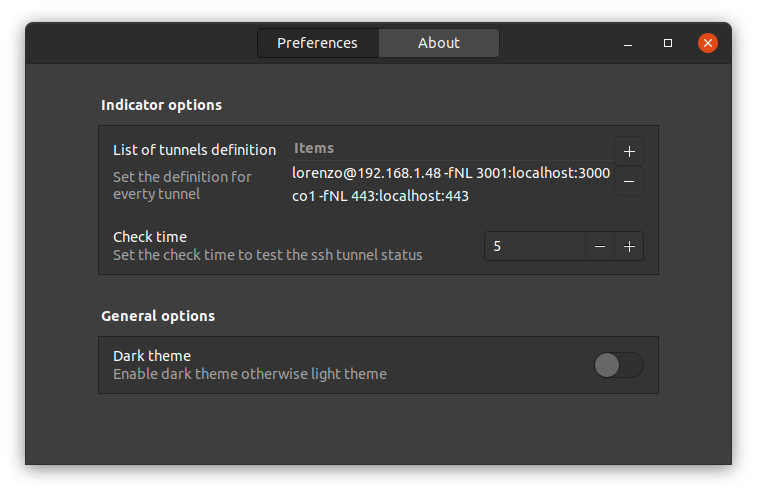Viewport: 757px width, 493px height.
Task: Click the Indicator options heading
Action: point(161,105)
